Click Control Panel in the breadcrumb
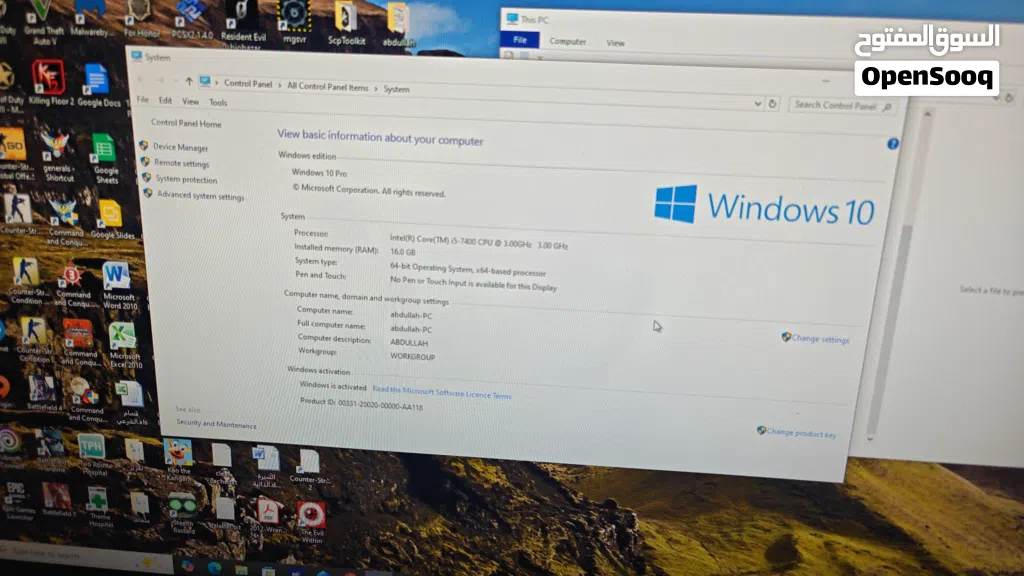The image size is (1024, 576). tap(248, 84)
